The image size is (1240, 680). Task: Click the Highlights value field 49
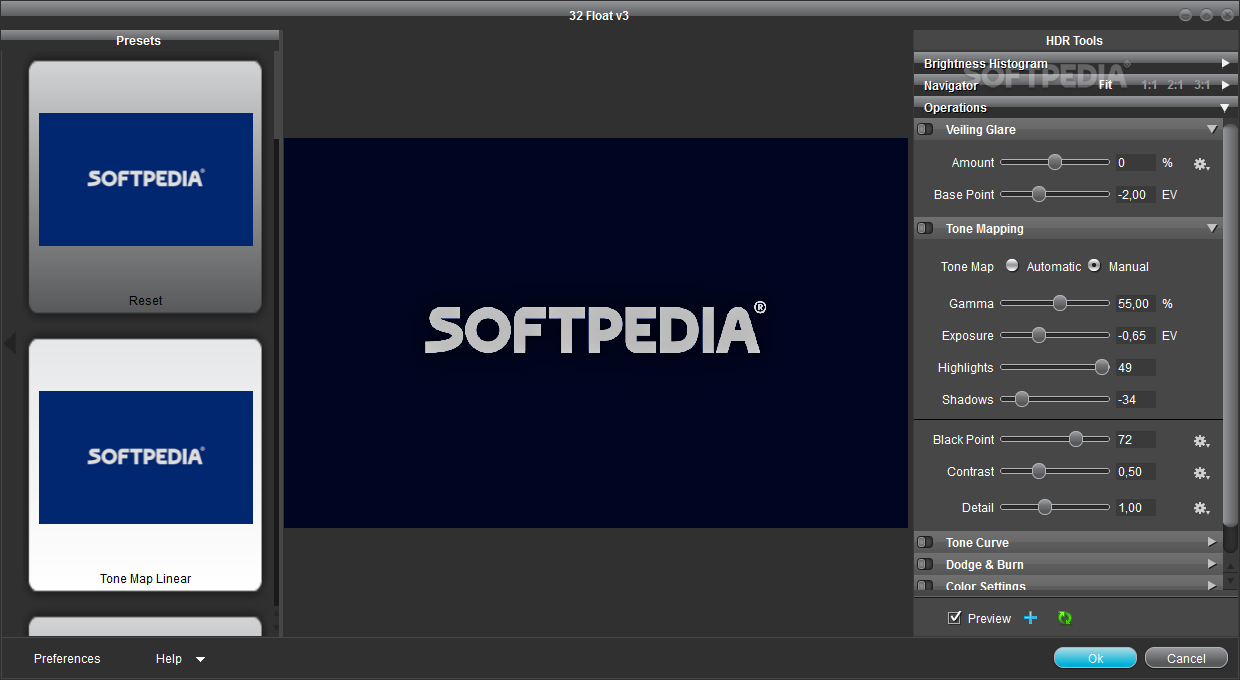(x=1136, y=368)
